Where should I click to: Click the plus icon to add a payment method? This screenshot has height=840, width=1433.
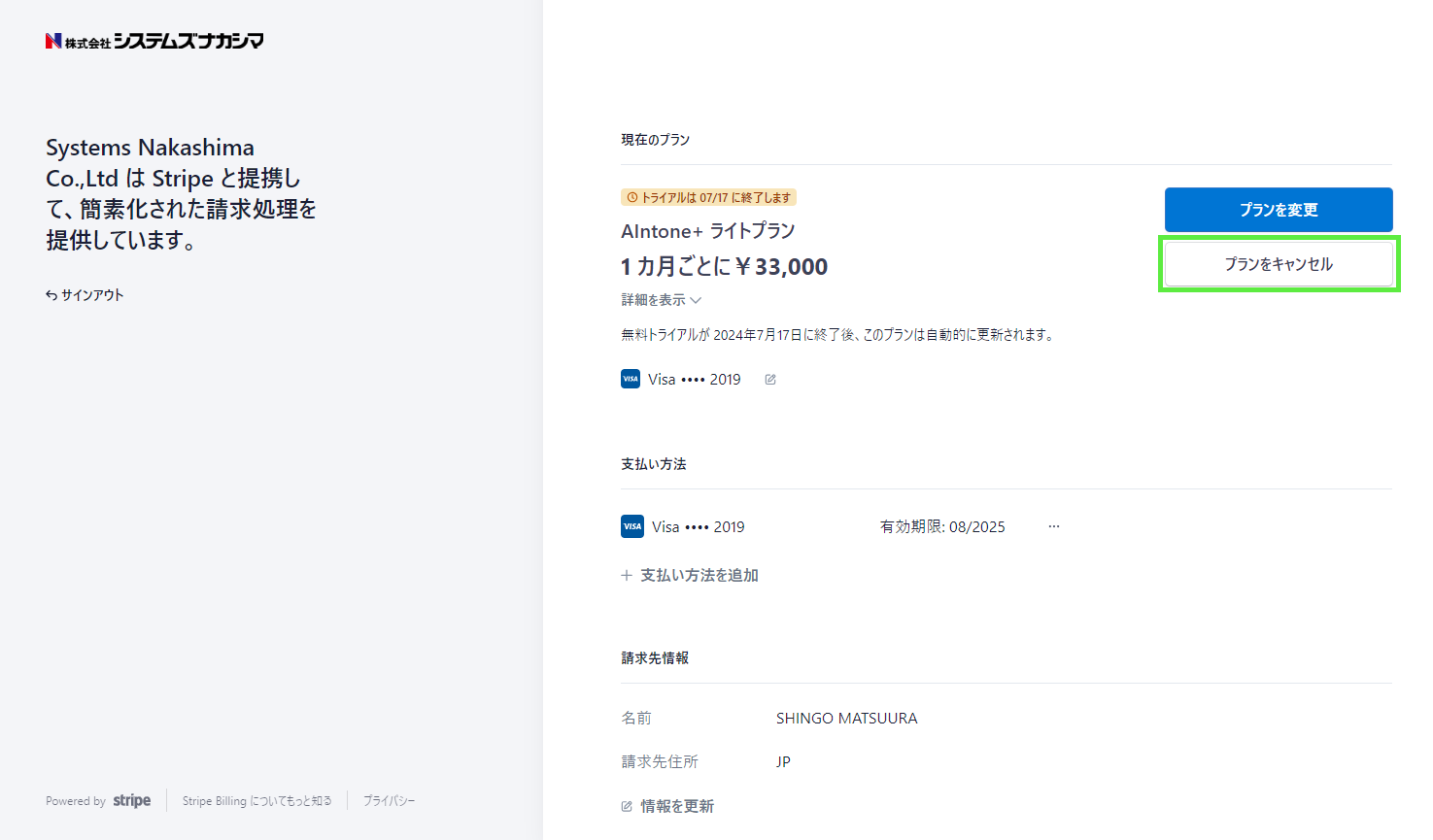(x=627, y=576)
